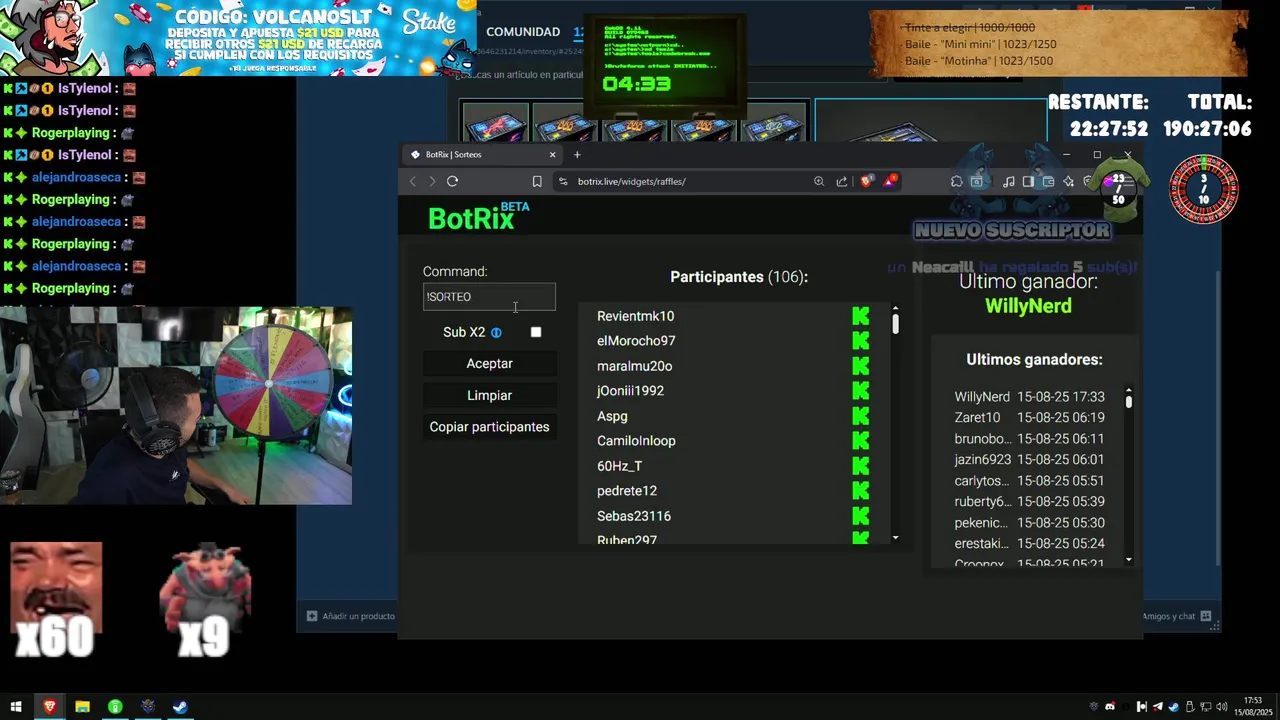Click the !SORTEO command input field
Screen dimensions: 1280x720
click(x=489, y=297)
